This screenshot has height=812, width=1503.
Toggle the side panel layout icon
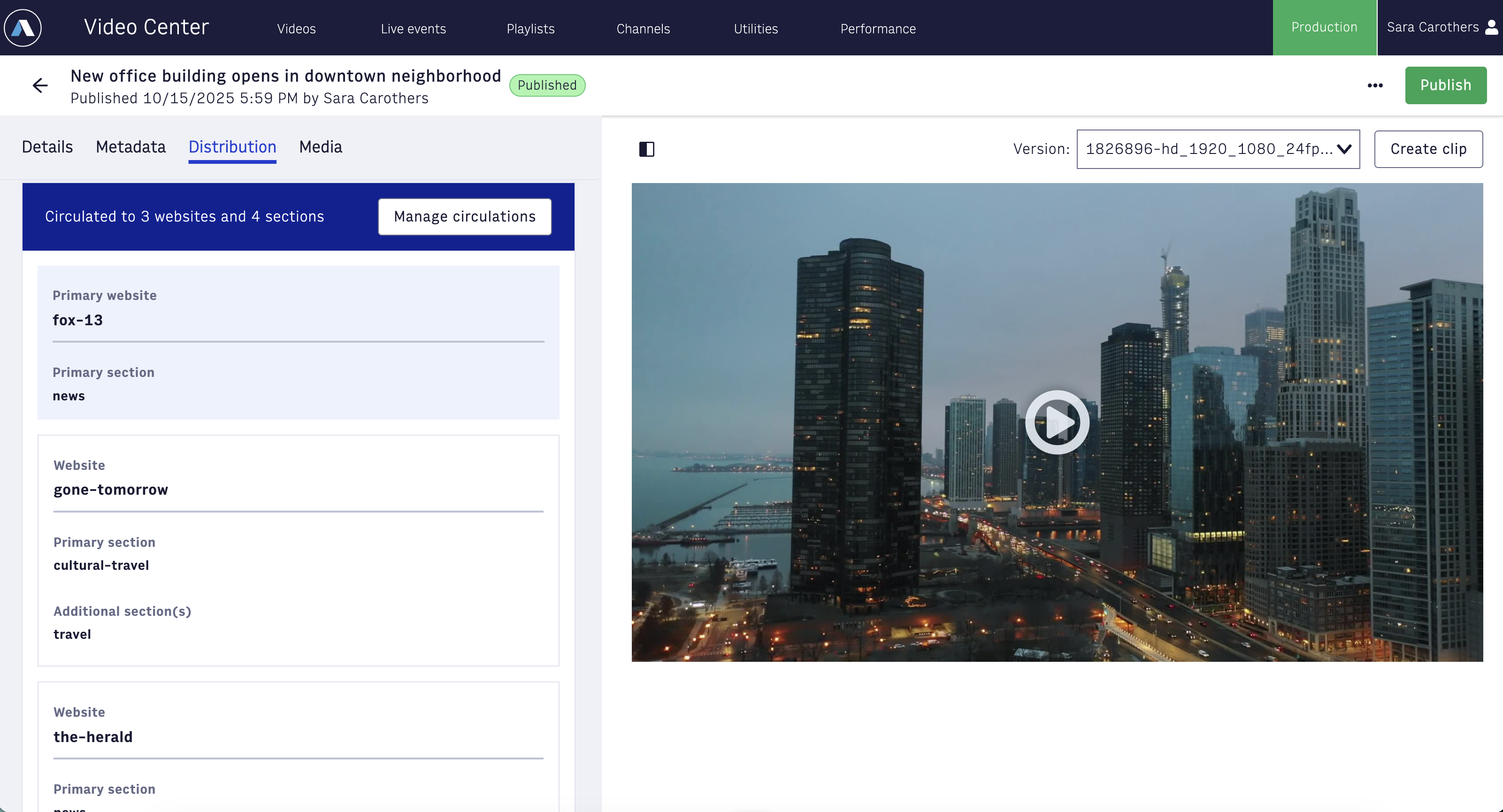click(x=646, y=149)
